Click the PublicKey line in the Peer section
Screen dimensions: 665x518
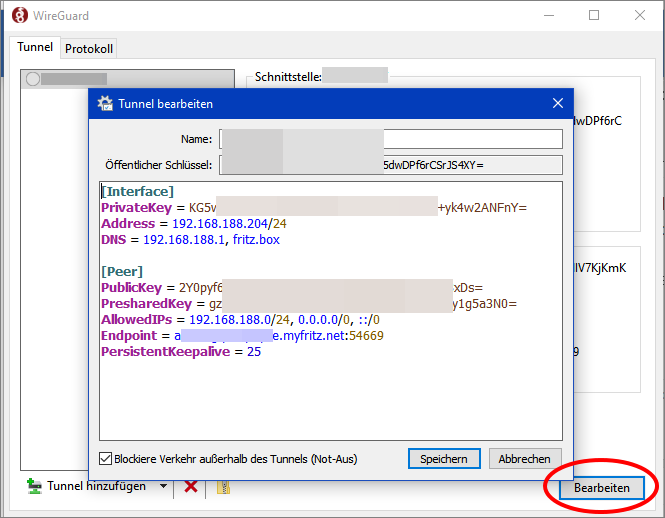(292, 288)
